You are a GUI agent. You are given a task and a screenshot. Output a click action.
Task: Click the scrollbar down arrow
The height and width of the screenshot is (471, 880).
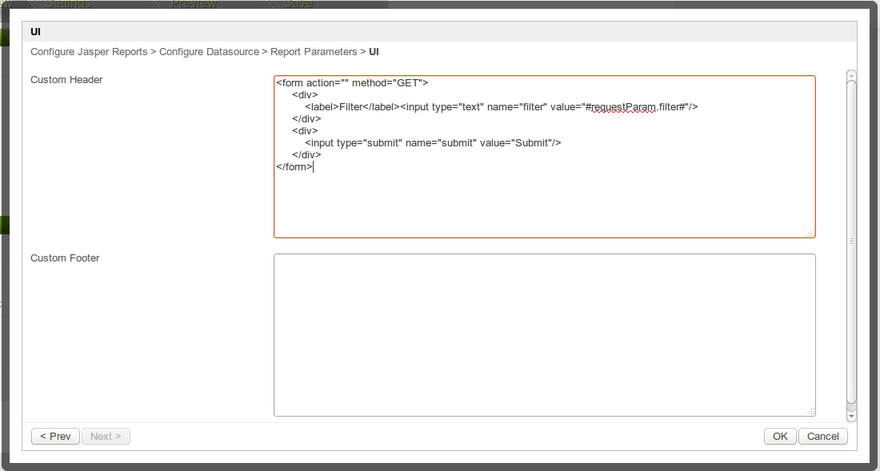coord(851,415)
